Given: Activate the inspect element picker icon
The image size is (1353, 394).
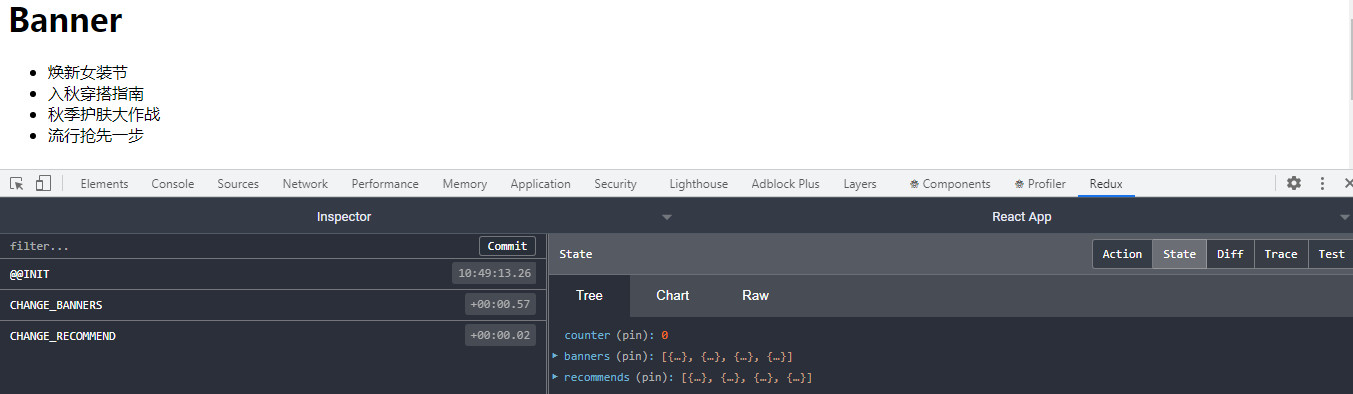Looking at the screenshot, I should [17, 183].
